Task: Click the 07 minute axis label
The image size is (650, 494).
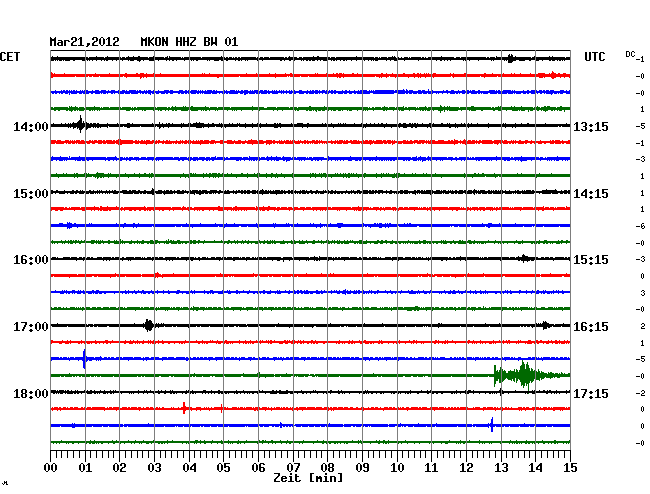Action: click(x=293, y=467)
